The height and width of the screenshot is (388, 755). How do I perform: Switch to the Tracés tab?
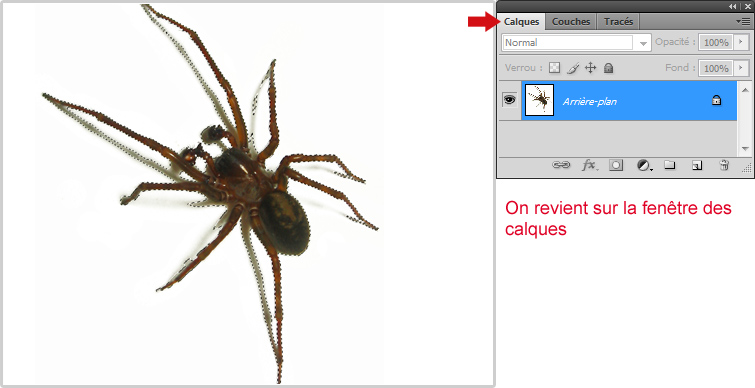click(618, 22)
